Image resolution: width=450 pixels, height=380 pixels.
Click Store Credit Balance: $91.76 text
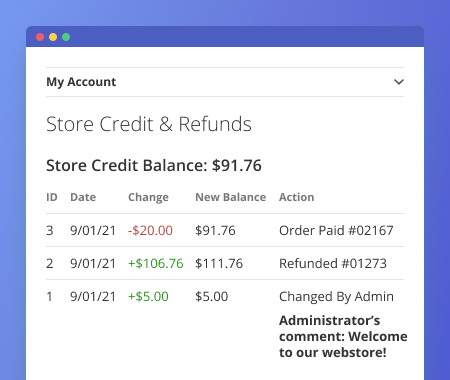154,166
